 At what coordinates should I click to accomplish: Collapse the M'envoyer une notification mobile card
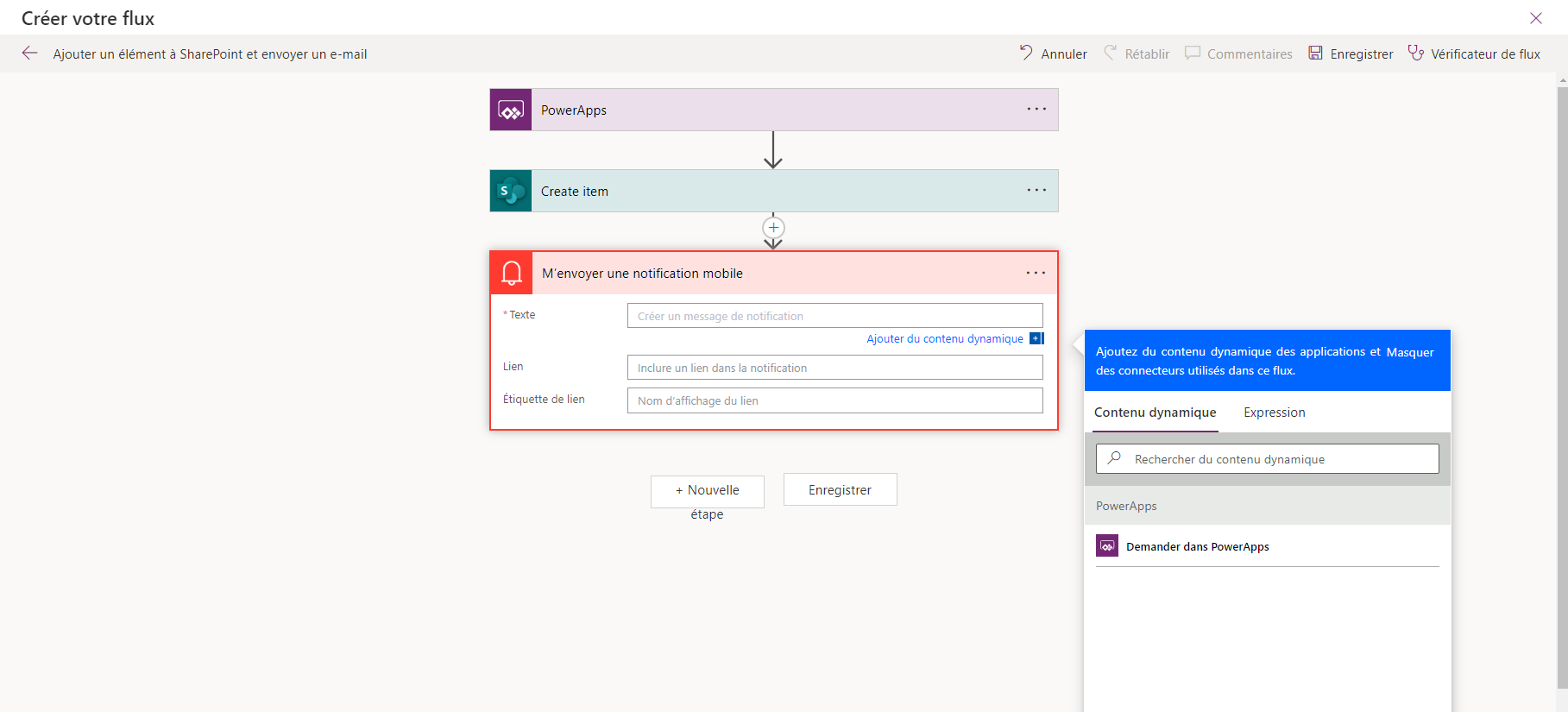tap(774, 273)
